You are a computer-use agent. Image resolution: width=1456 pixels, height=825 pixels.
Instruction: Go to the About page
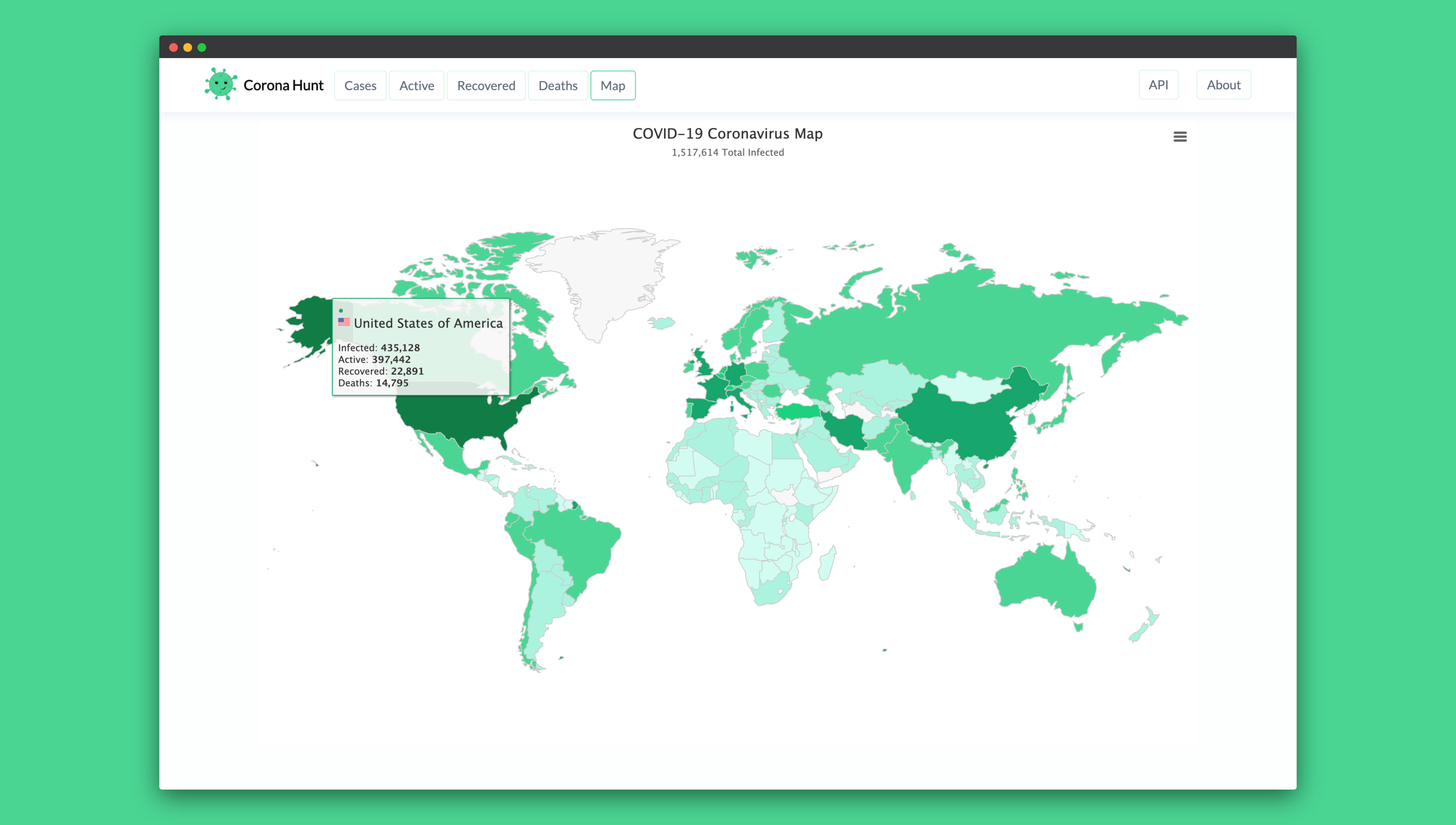click(x=1223, y=85)
